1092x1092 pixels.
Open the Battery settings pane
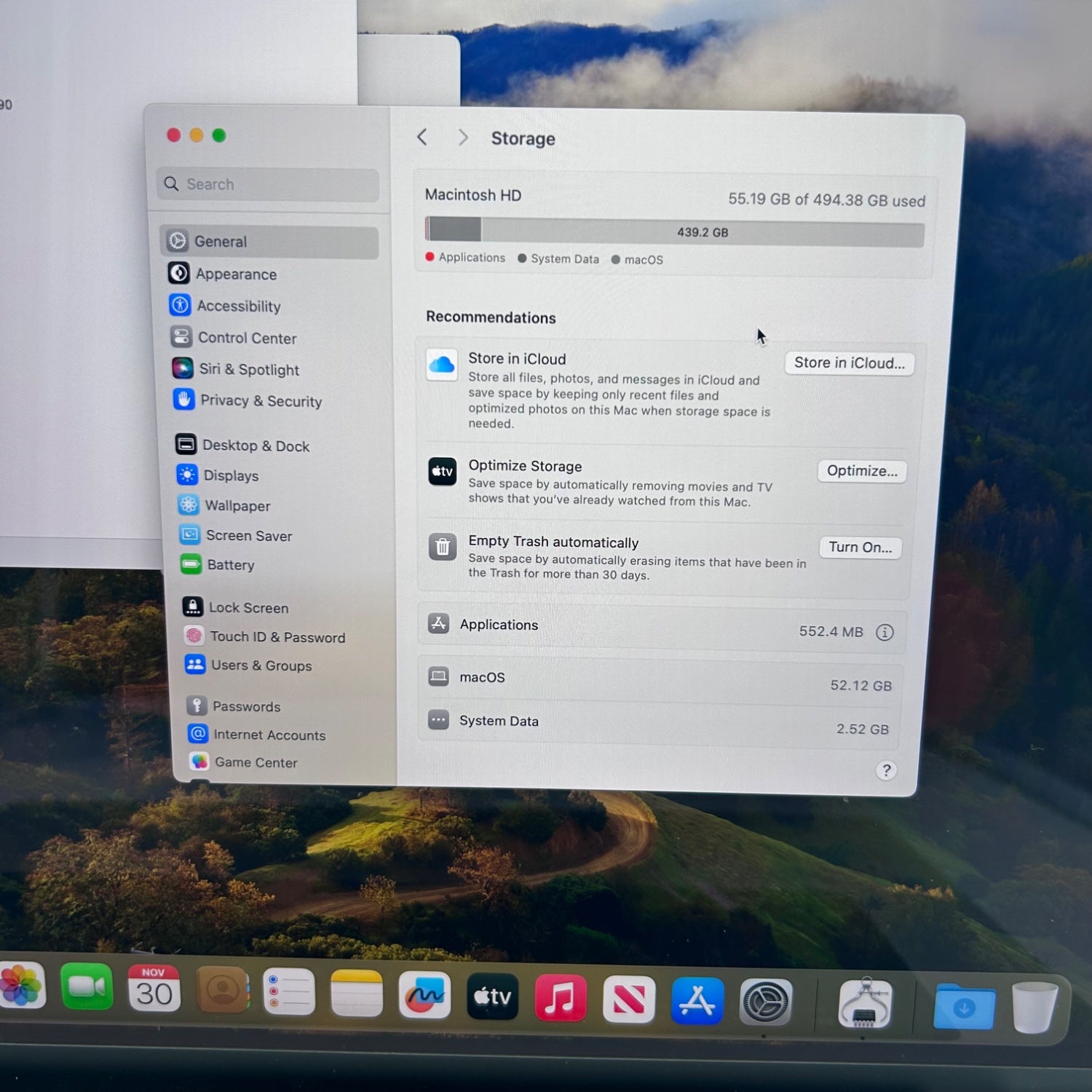pos(230,565)
